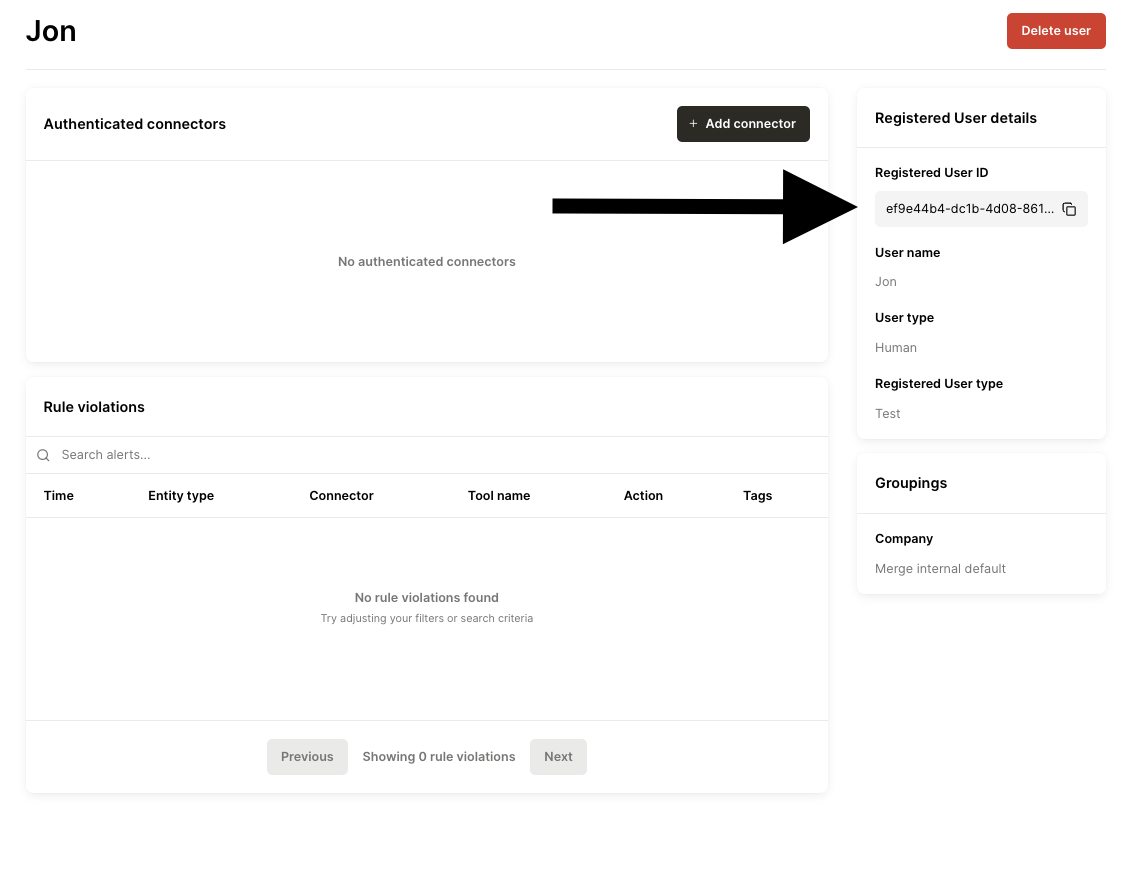Click the Rule violations section header
The image size is (1141, 869).
(x=94, y=407)
